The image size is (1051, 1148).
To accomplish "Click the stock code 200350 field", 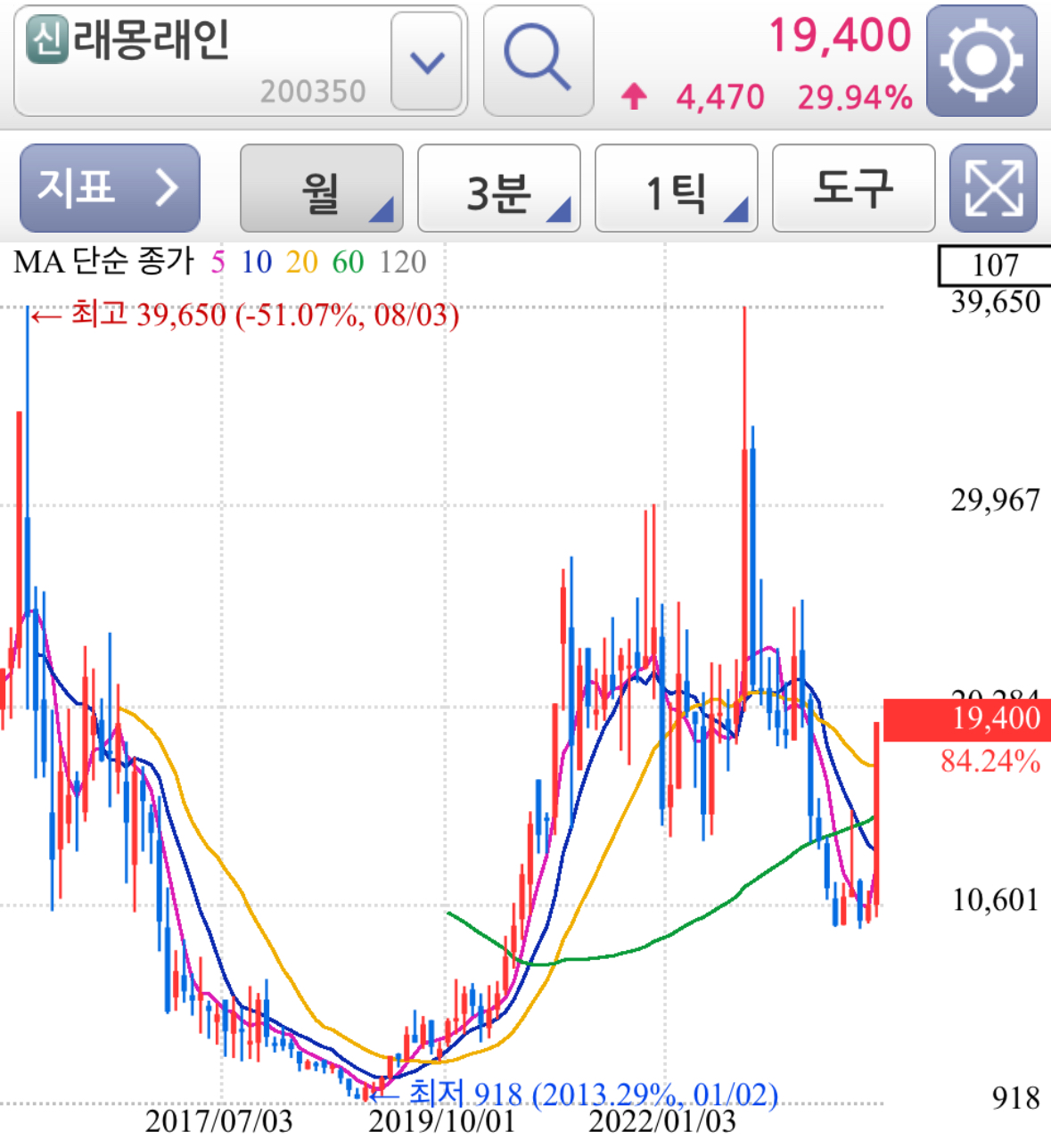I will pos(311,89).
